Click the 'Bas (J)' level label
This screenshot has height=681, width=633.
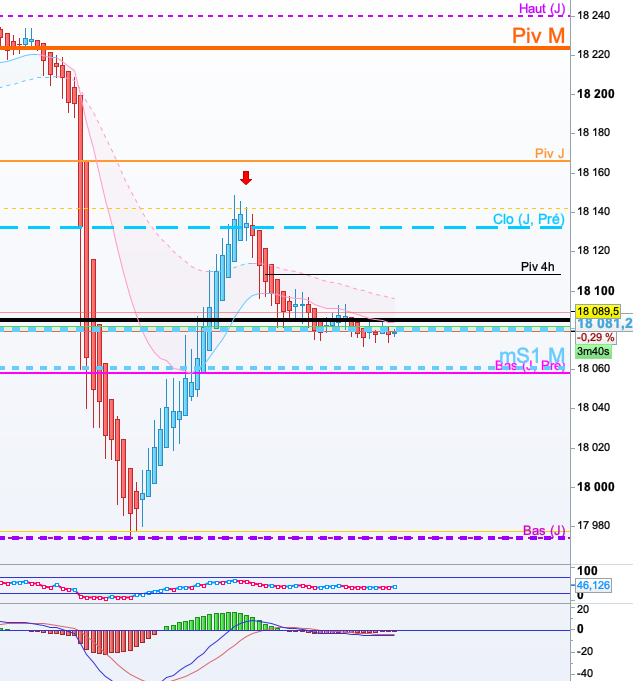[544, 530]
